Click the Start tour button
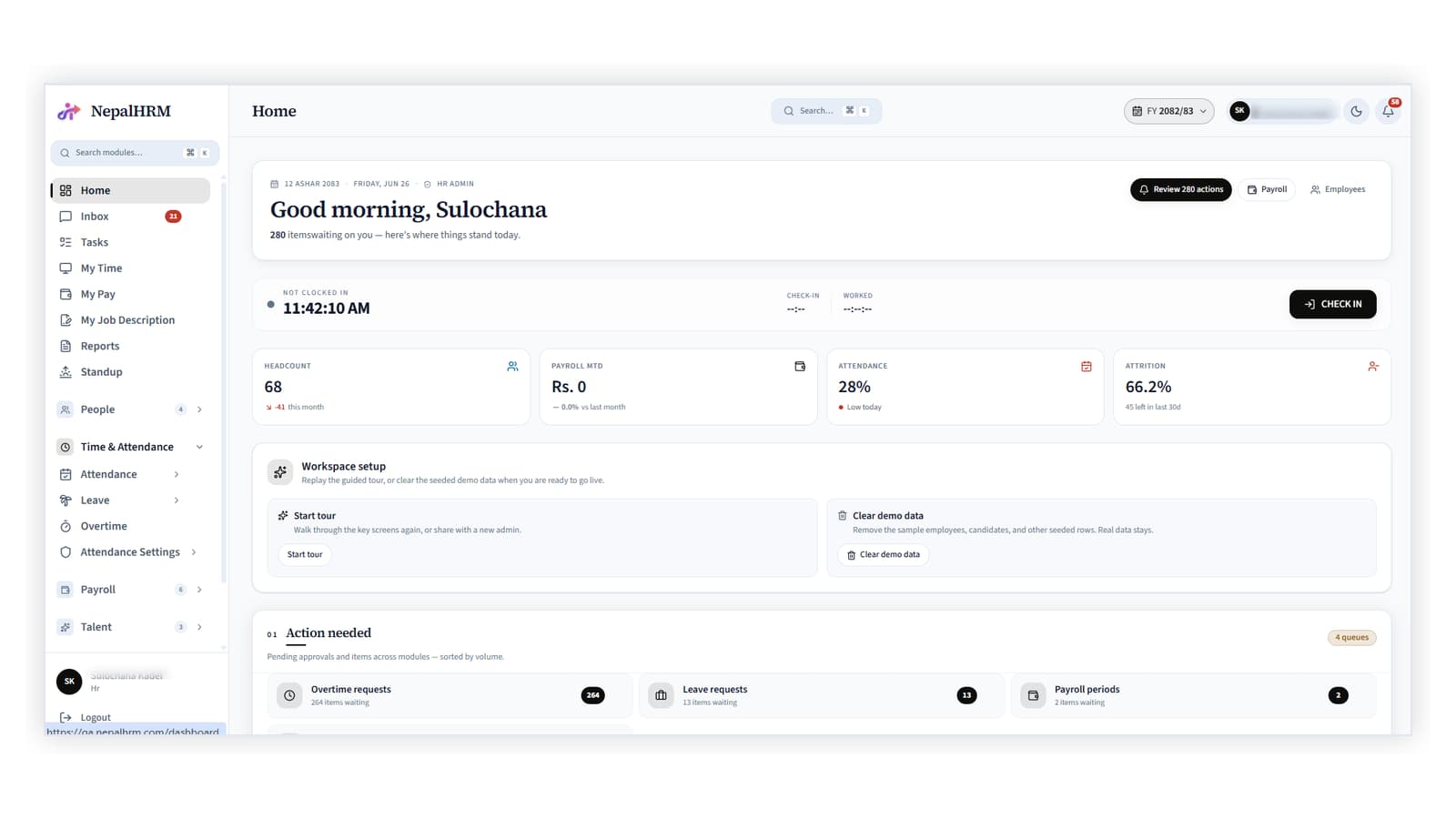This screenshot has width=1456, height=819. click(x=305, y=554)
